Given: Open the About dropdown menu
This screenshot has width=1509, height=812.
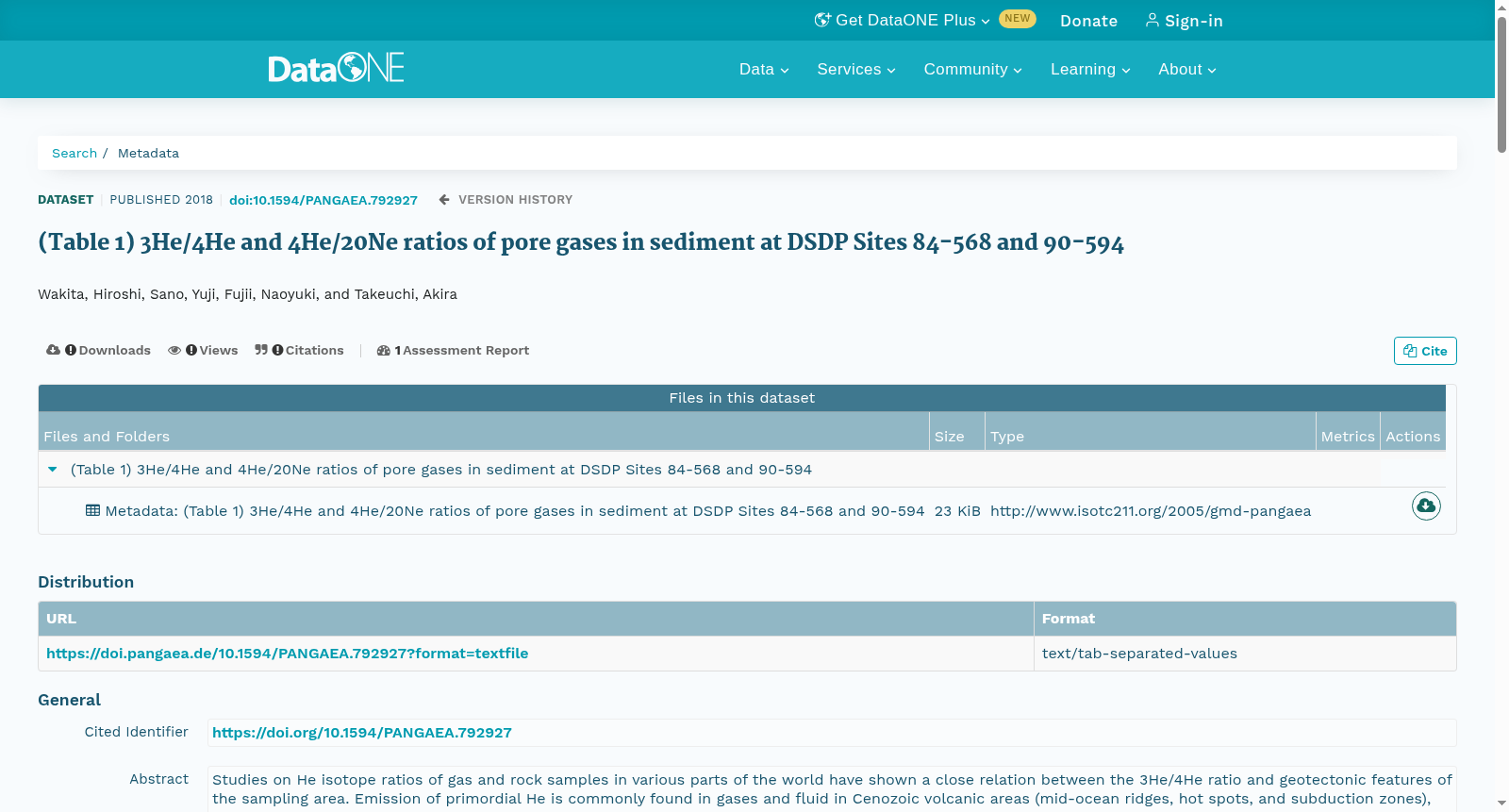Looking at the screenshot, I should [x=1187, y=70].
